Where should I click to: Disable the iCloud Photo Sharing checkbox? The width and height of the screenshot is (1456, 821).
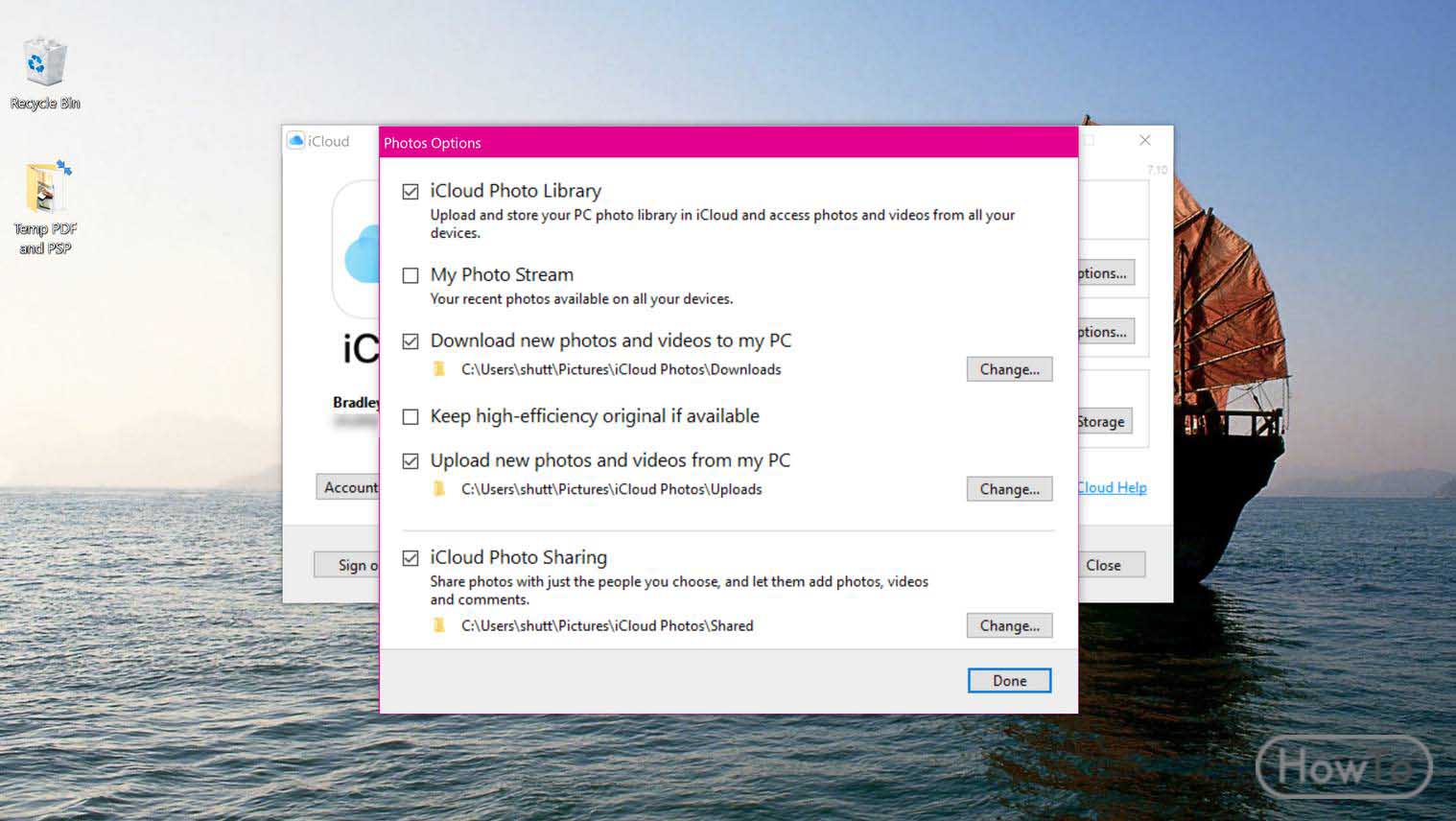[x=411, y=558]
